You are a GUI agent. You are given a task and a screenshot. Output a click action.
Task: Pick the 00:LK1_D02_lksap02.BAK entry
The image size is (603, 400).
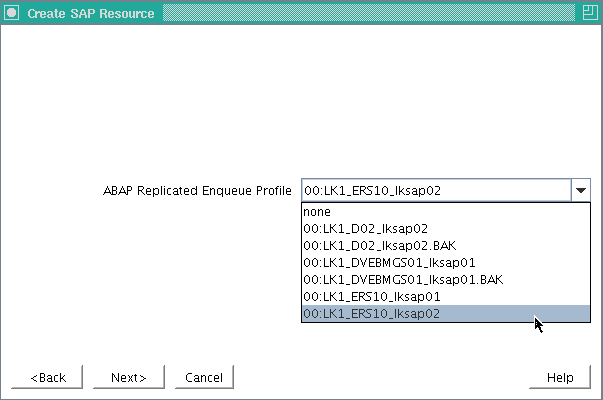tap(446, 245)
